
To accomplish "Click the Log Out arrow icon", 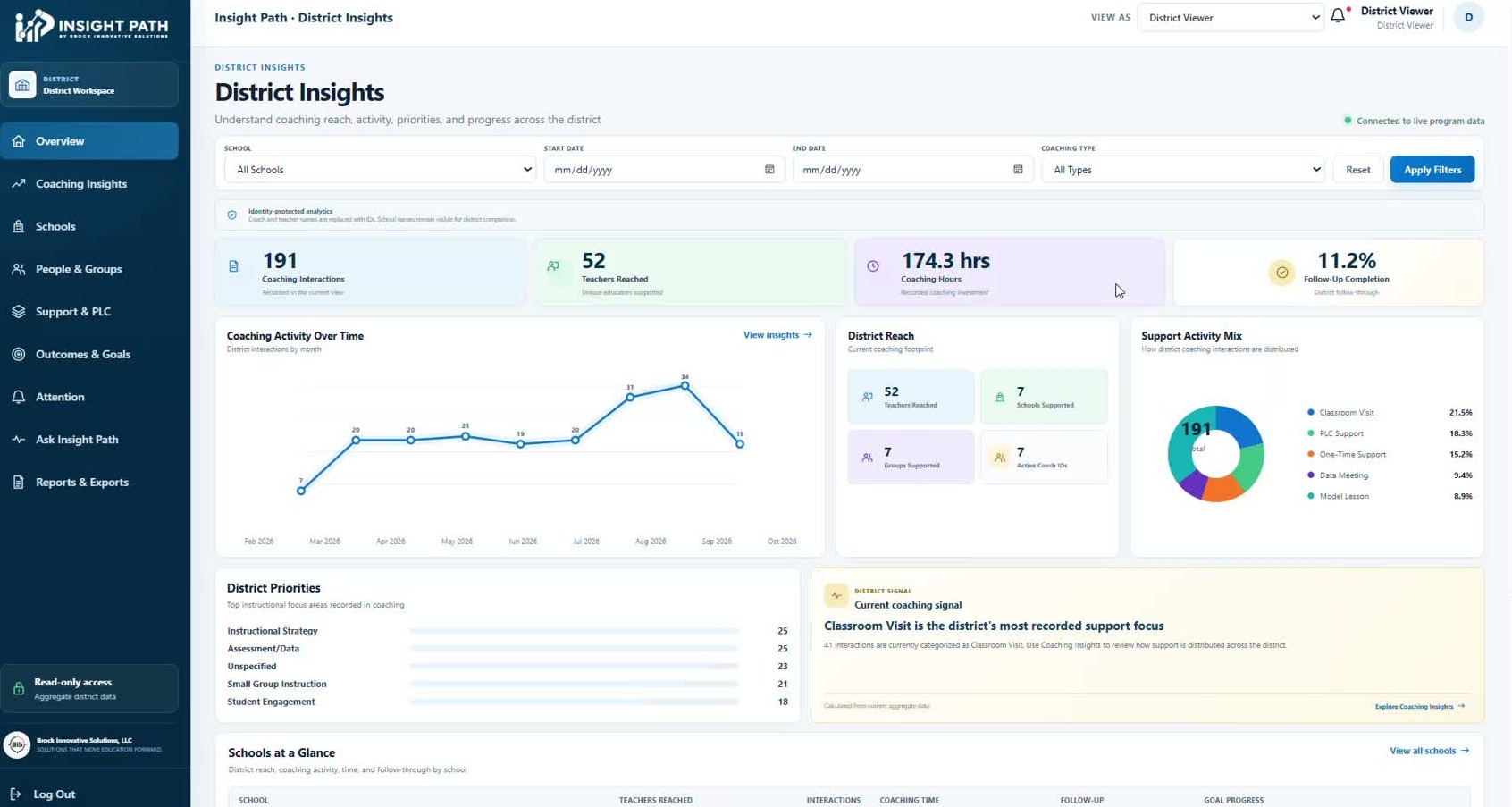I will [x=15, y=794].
